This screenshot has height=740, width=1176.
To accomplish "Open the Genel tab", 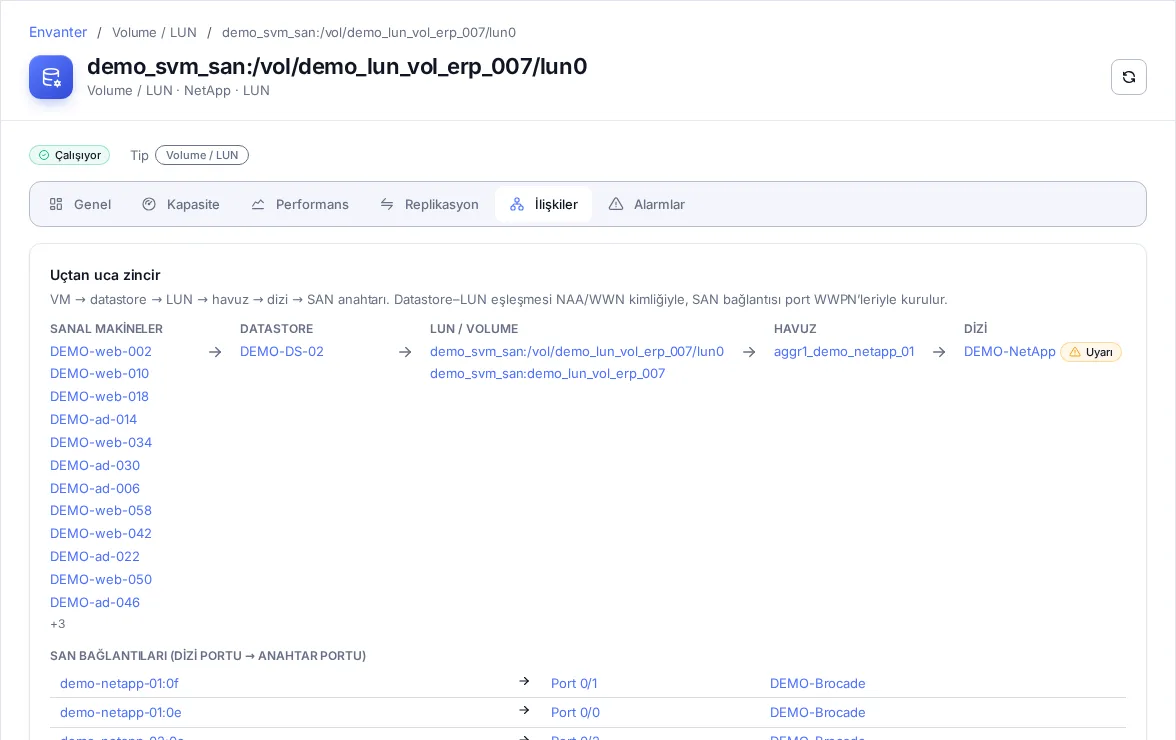I will (x=80, y=204).
